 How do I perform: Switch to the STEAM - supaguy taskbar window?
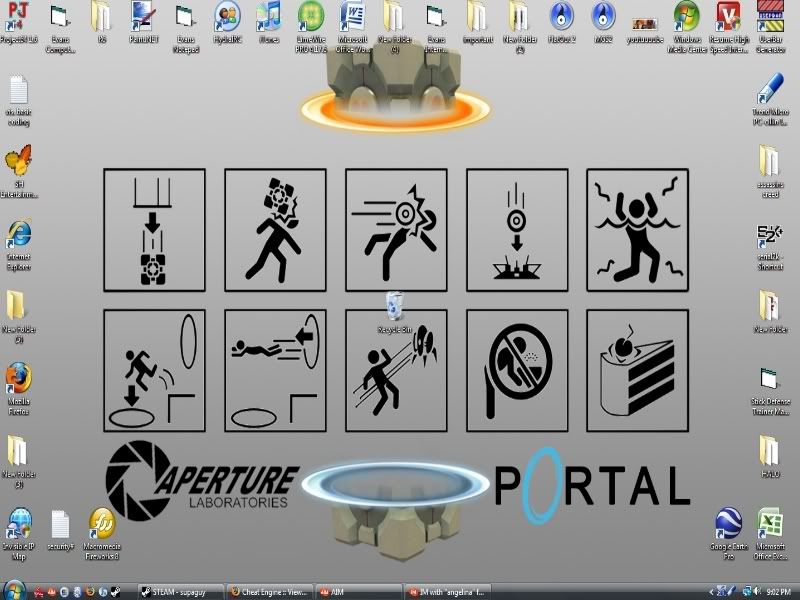[x=180, y=591]
